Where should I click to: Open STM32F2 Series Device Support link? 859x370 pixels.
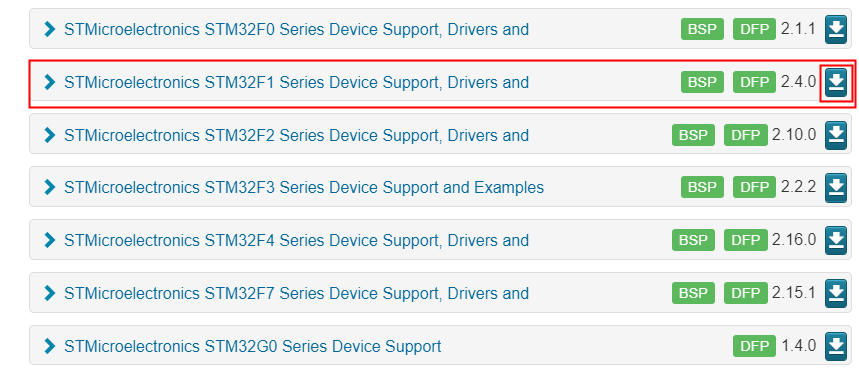[x=296, y=135]
